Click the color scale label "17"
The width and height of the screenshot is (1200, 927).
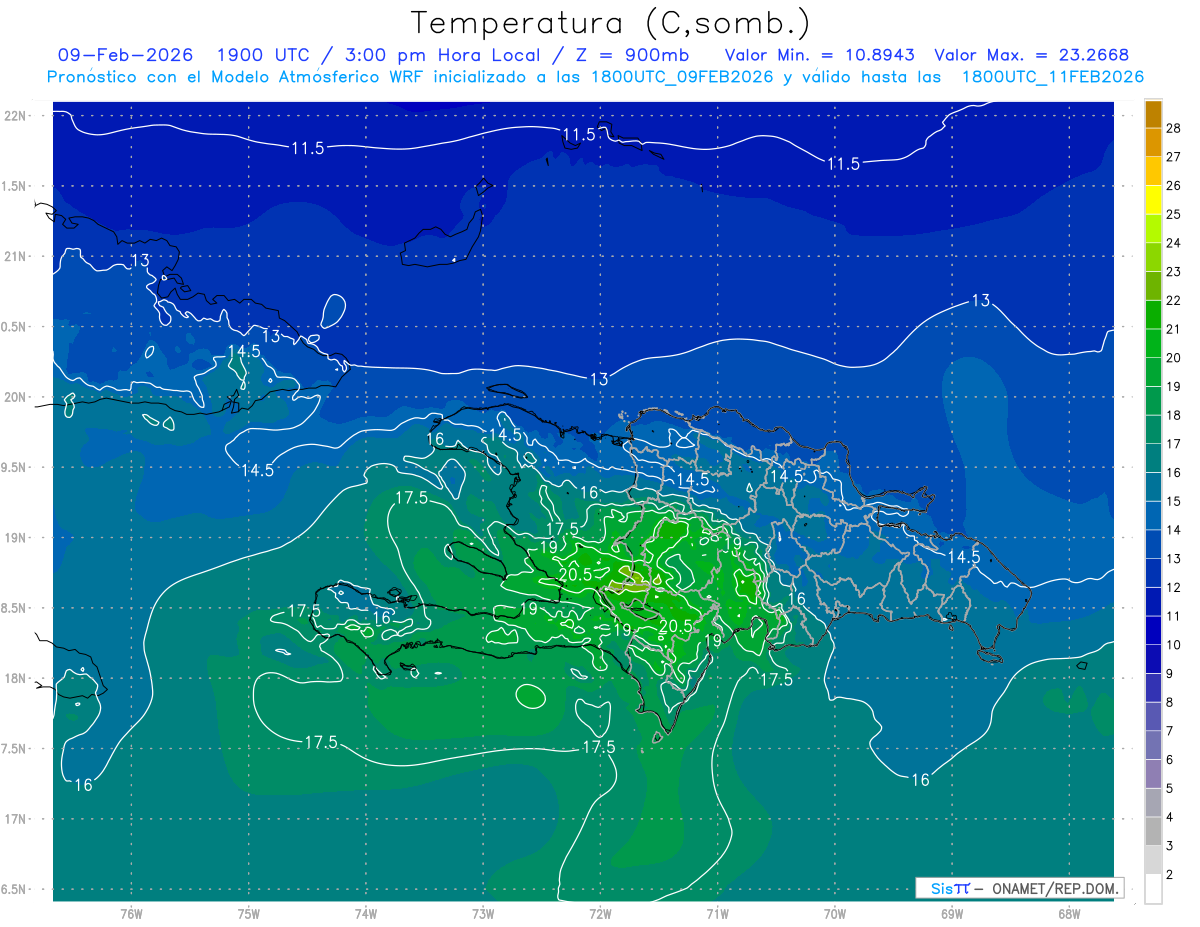click(1174, 444)
